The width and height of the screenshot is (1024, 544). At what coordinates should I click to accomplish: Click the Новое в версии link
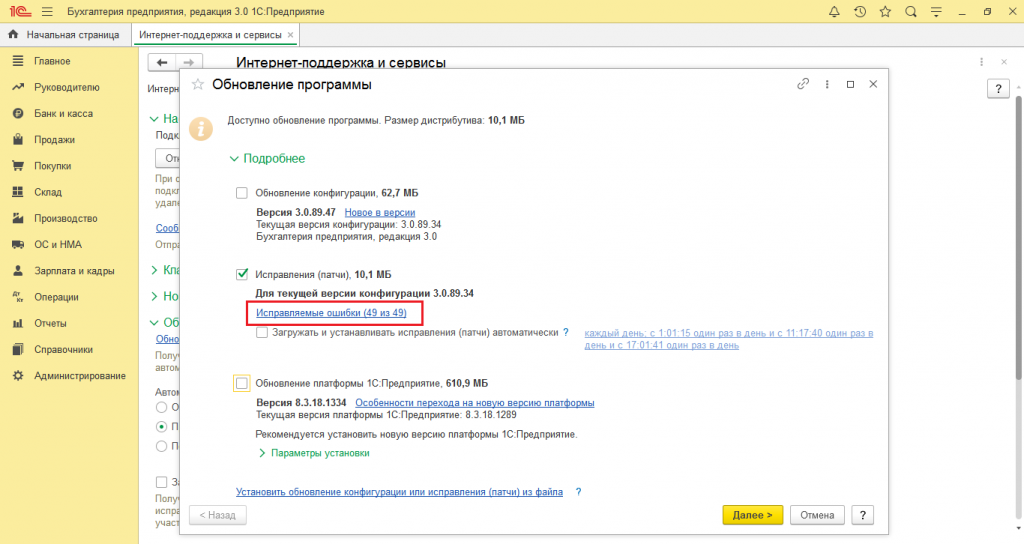[x=379, y=213]
